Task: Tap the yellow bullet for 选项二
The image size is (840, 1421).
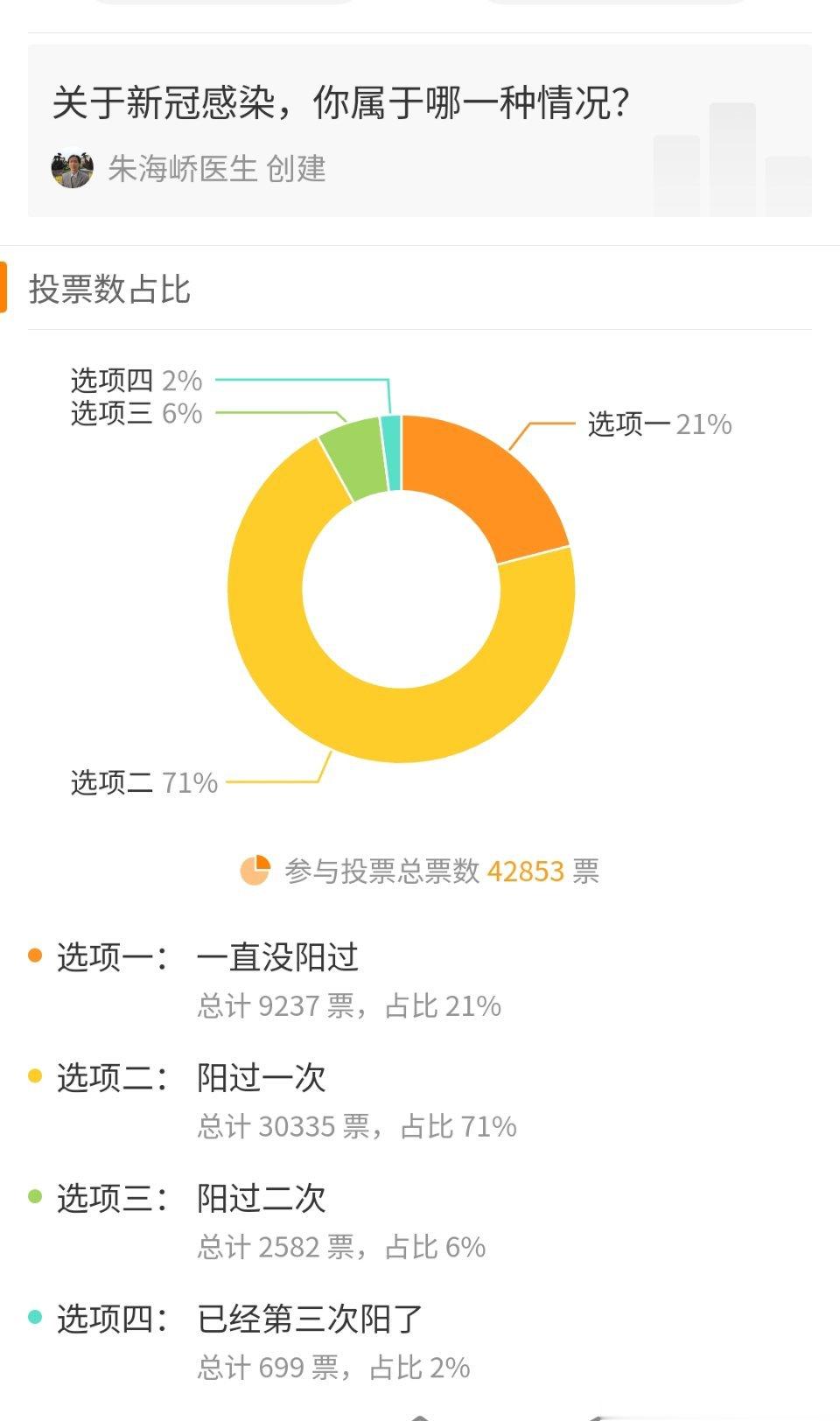Action: click(35, 1076)
